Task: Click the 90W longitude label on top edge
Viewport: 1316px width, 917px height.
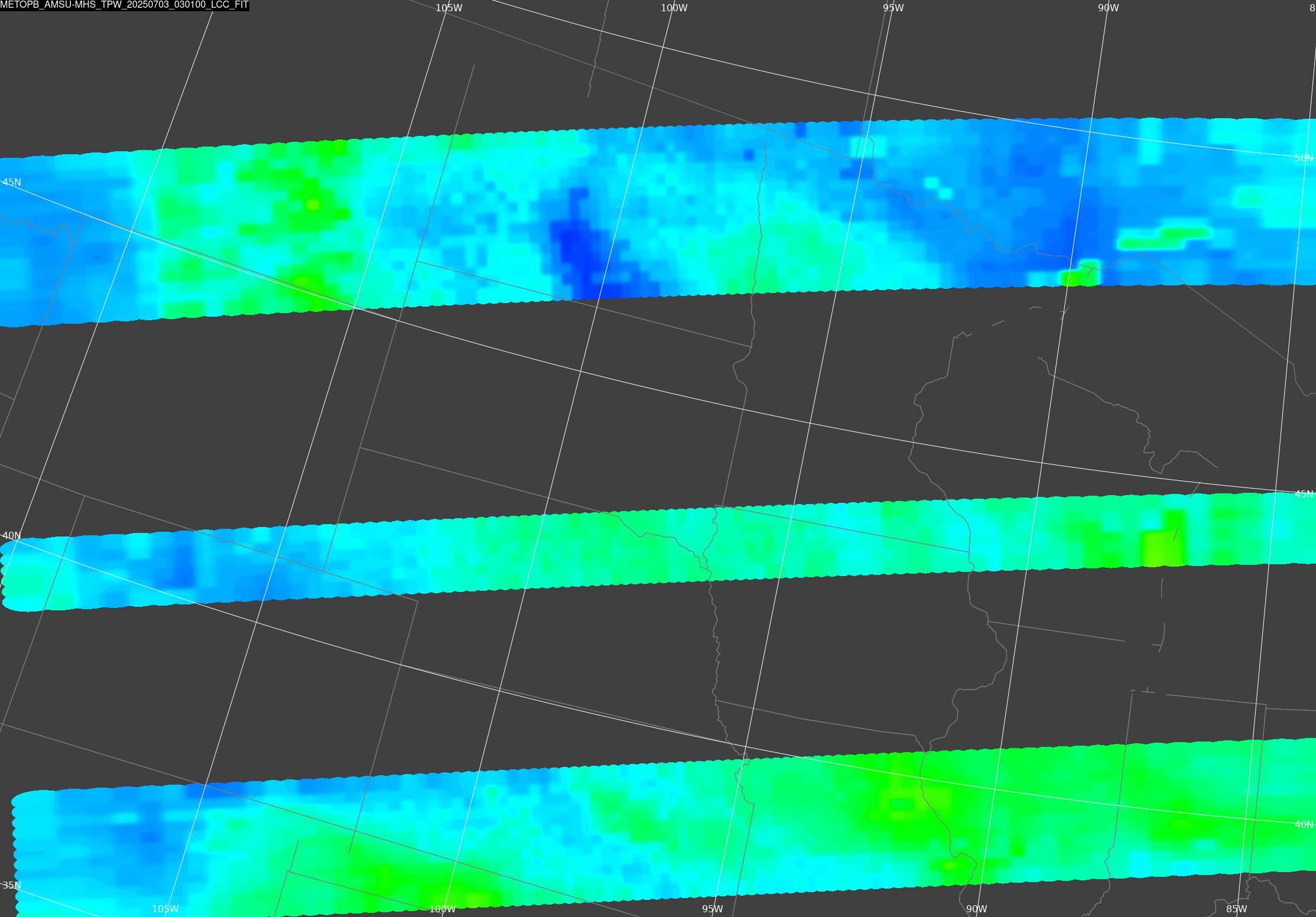Action: [1109, 8]
